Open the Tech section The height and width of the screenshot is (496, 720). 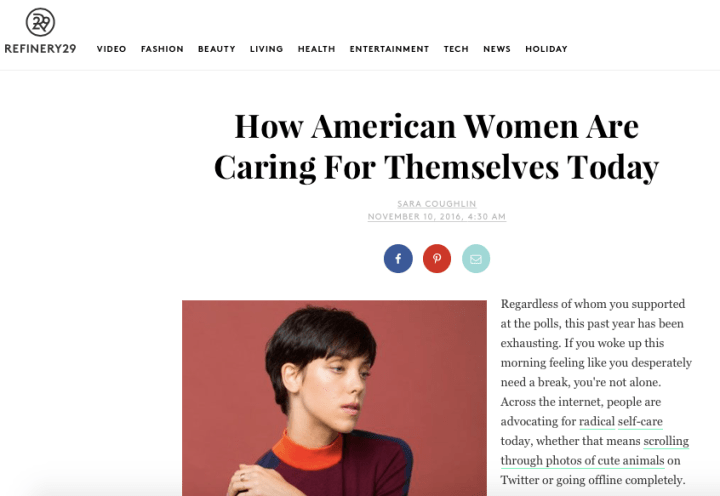456,49
